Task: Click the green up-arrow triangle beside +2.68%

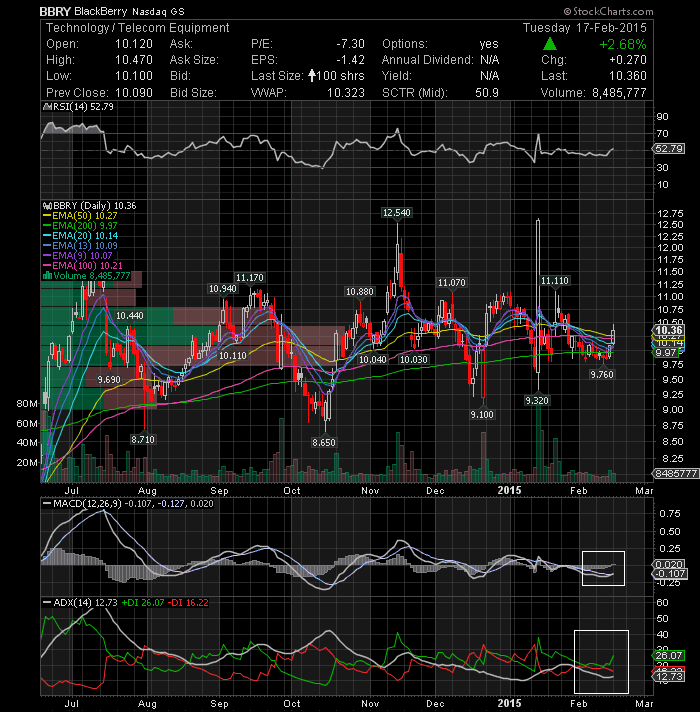Action: tap(550, 44)
